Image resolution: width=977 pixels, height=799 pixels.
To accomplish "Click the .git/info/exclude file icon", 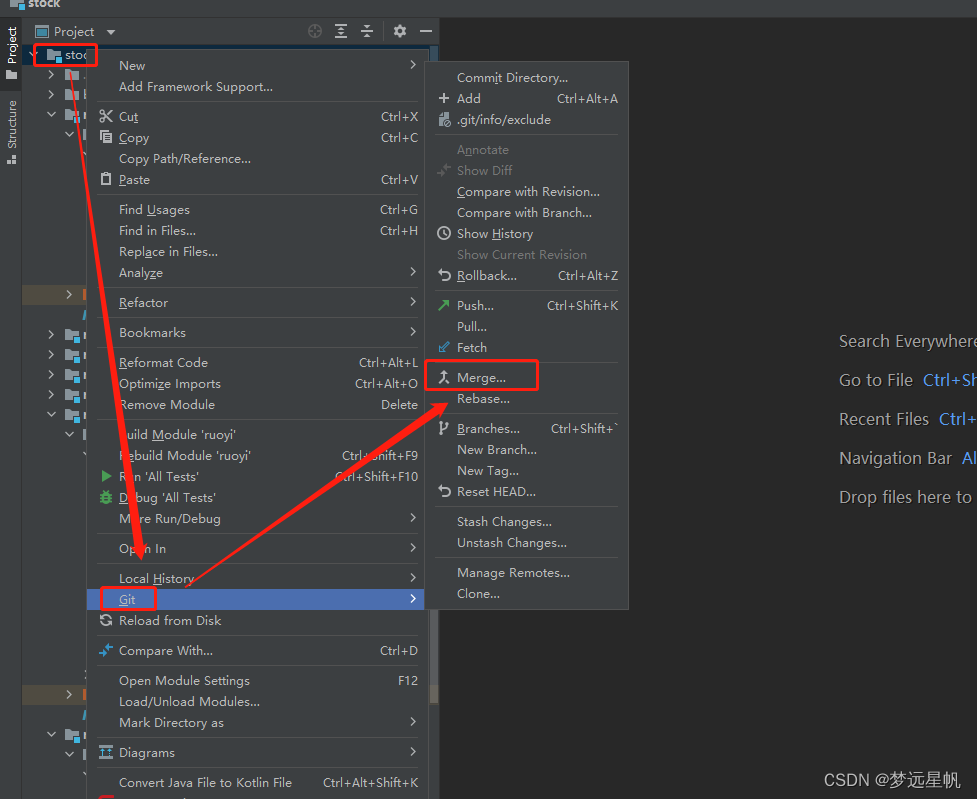I will [444, 120].
